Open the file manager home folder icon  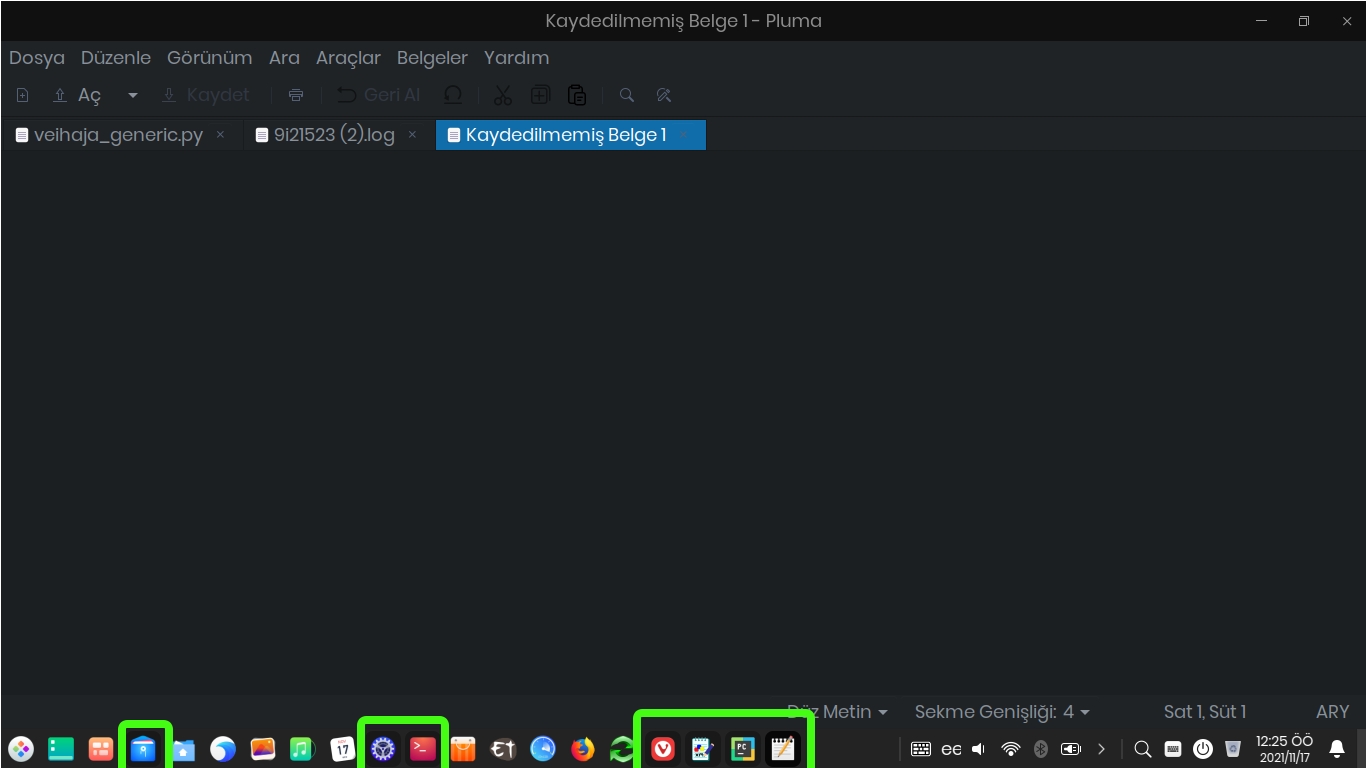[183, 748]
